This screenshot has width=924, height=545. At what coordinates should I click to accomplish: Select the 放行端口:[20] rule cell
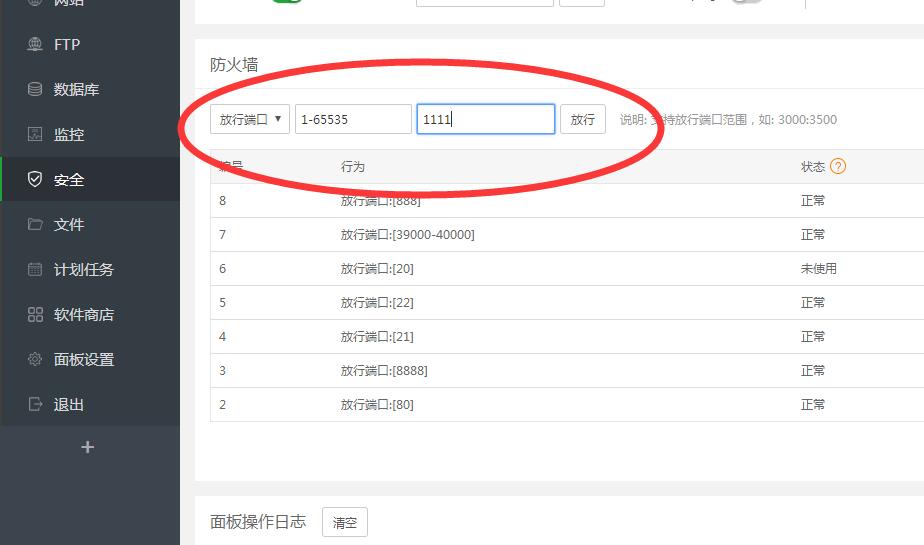[377, 269]
